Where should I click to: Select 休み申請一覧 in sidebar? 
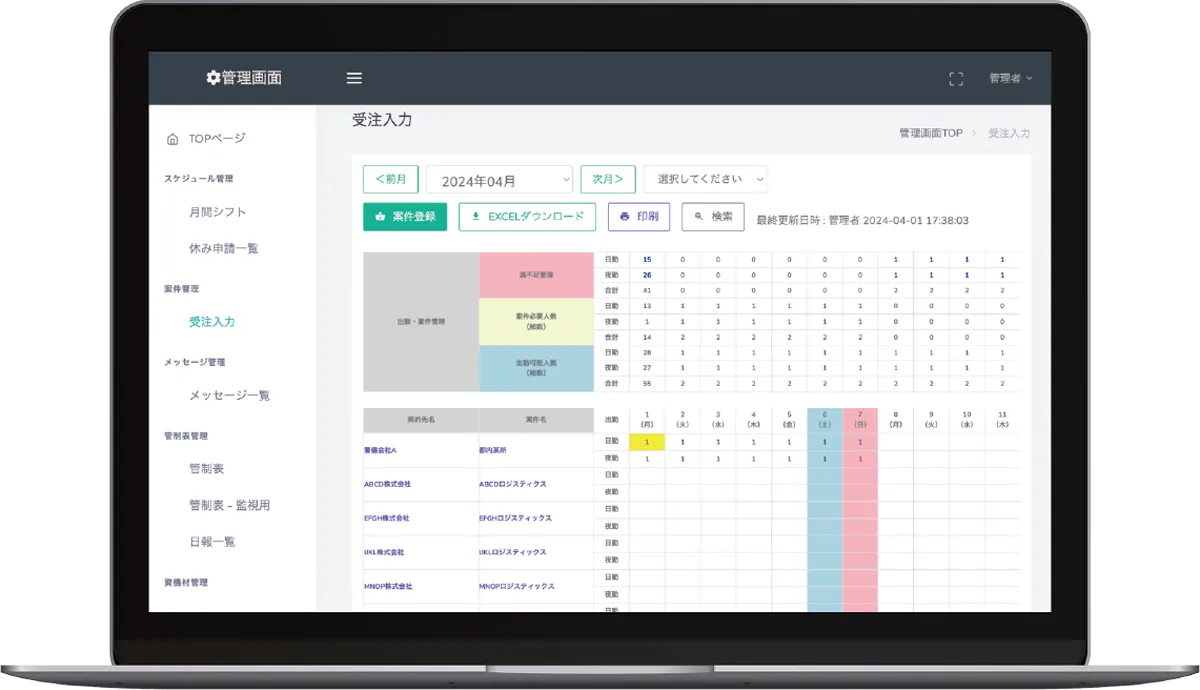click(223, 248)
